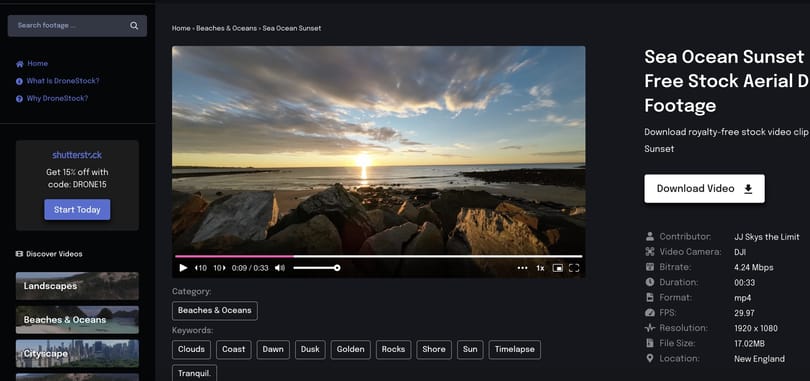Screen dimensions: 810x381
Task: Click the drone icon beside Video Camera
Action: click(650, 252)
